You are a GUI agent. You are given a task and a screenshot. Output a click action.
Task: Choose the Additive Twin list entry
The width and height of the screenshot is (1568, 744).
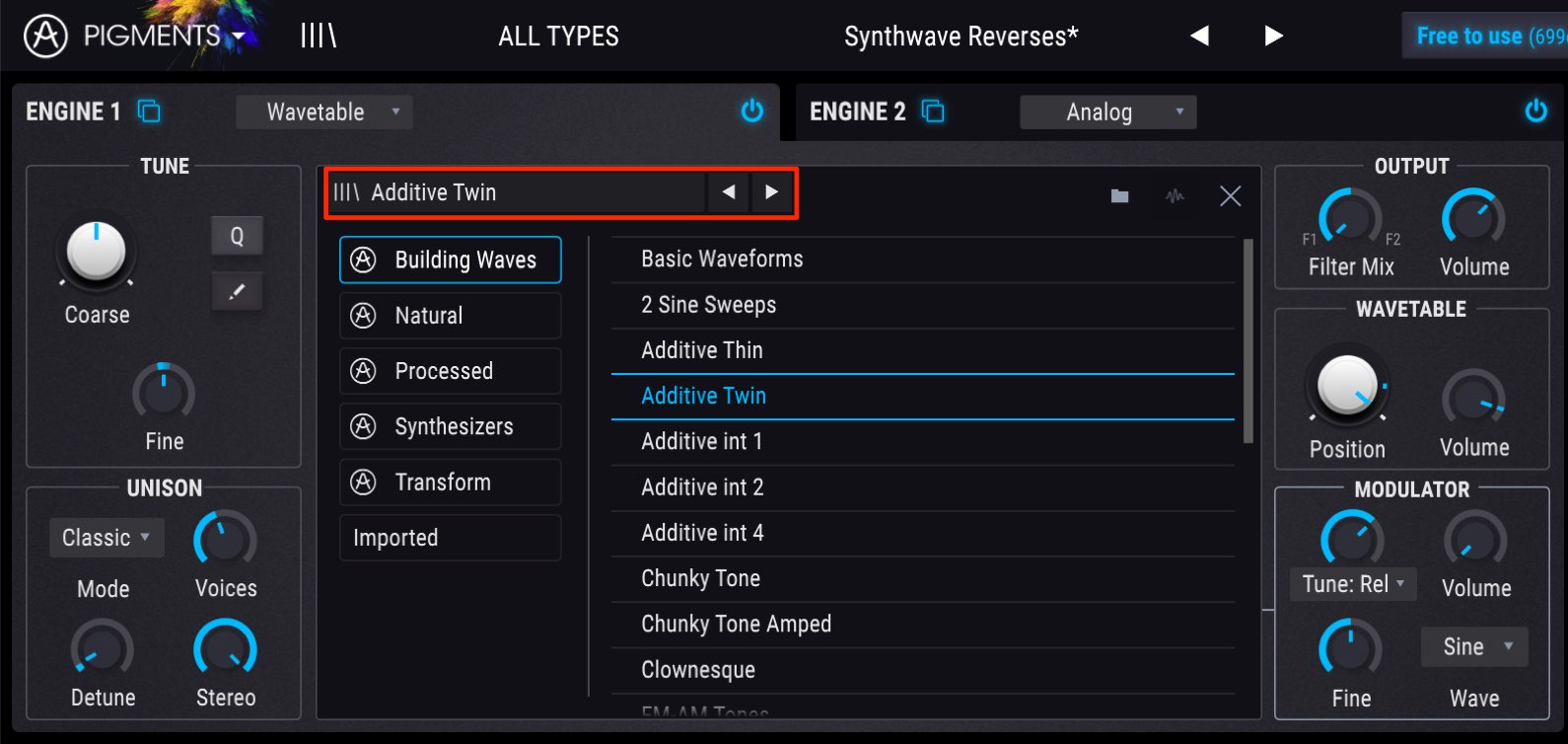(923, 397)
